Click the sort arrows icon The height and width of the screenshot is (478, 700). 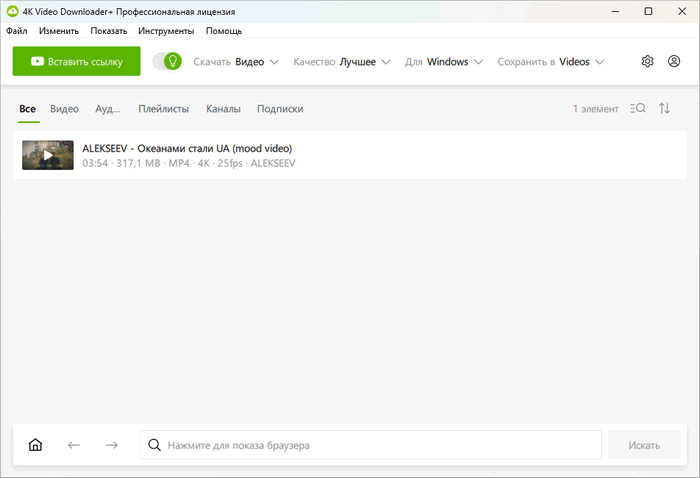pos(664,108)
